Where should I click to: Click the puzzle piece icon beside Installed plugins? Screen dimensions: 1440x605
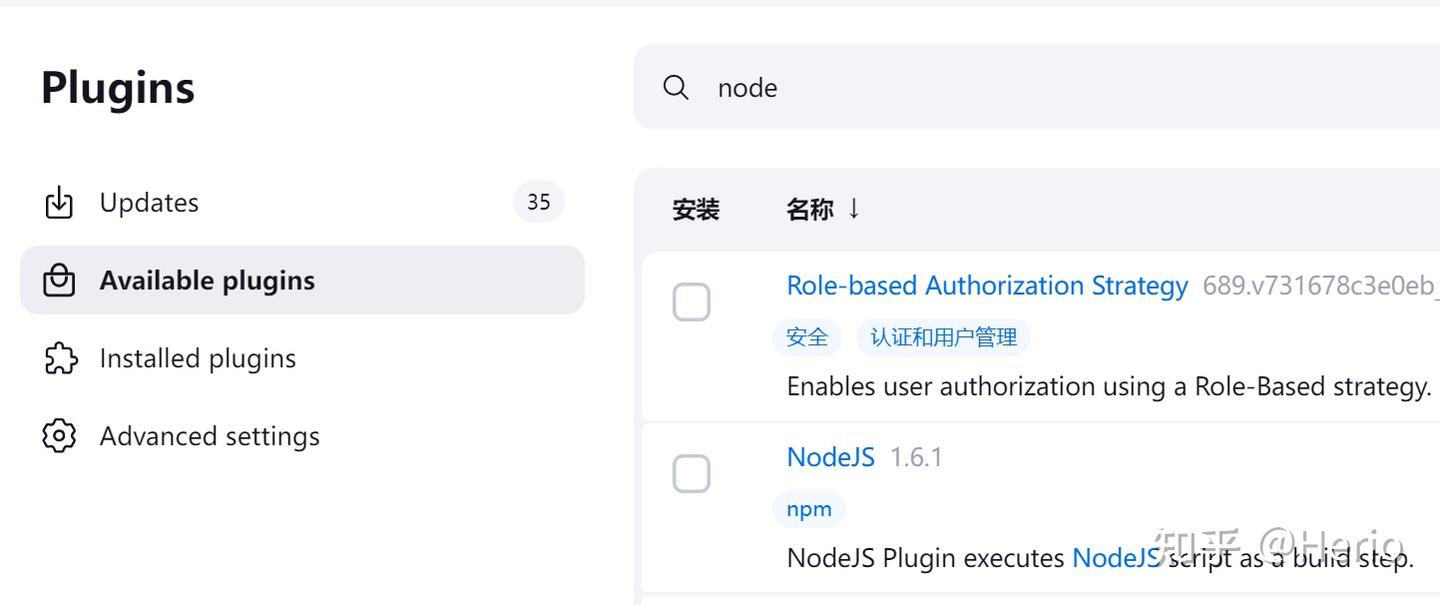pos(60,358)
